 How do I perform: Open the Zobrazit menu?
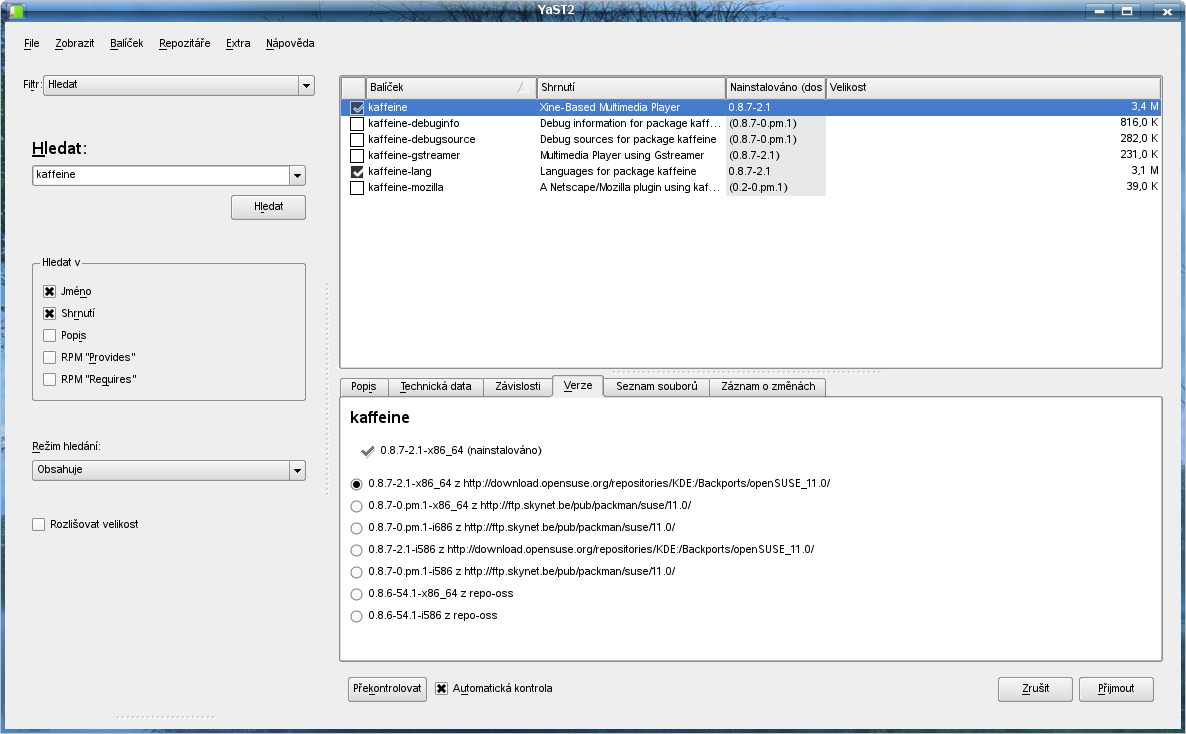click(74, 43)
